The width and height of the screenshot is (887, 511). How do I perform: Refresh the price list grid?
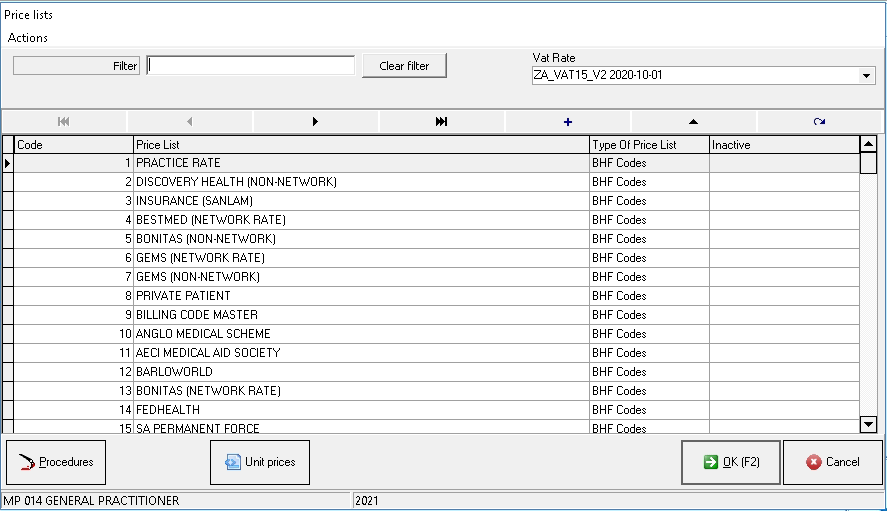pyautogui.click(x=819, y=121)
